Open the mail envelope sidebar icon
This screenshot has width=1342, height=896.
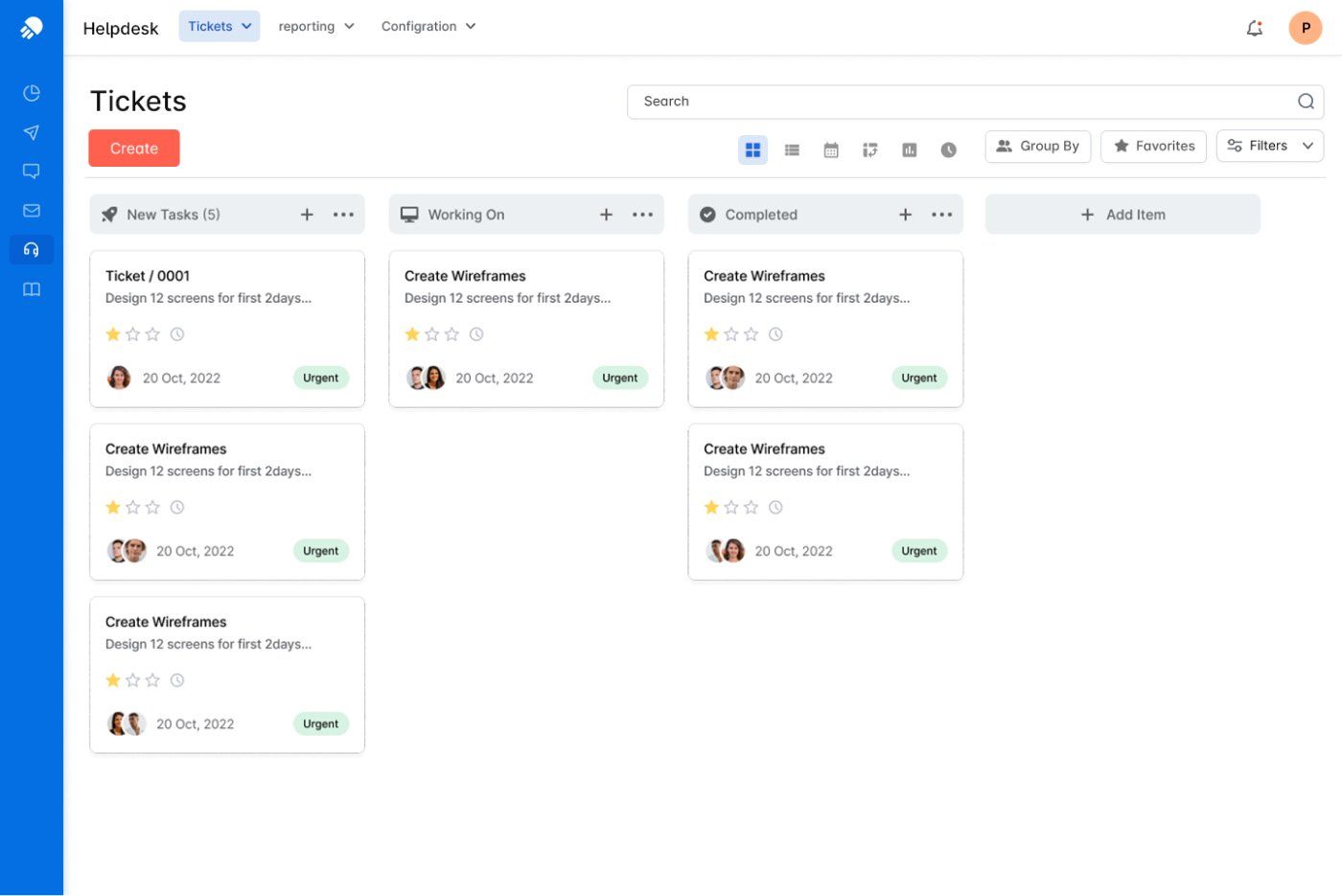tap(32, 211)
